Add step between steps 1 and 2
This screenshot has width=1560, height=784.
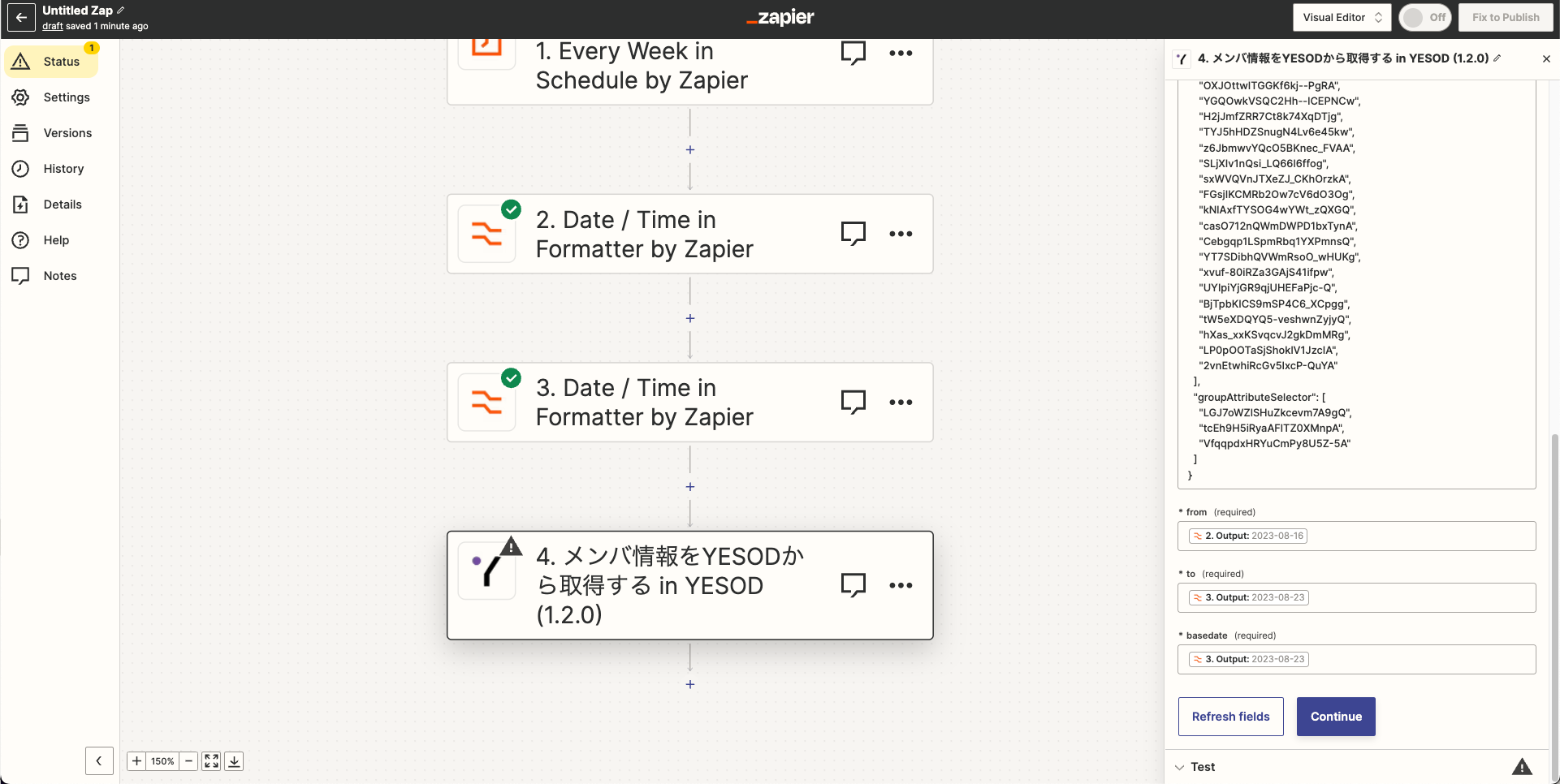(x=690, y=150)
